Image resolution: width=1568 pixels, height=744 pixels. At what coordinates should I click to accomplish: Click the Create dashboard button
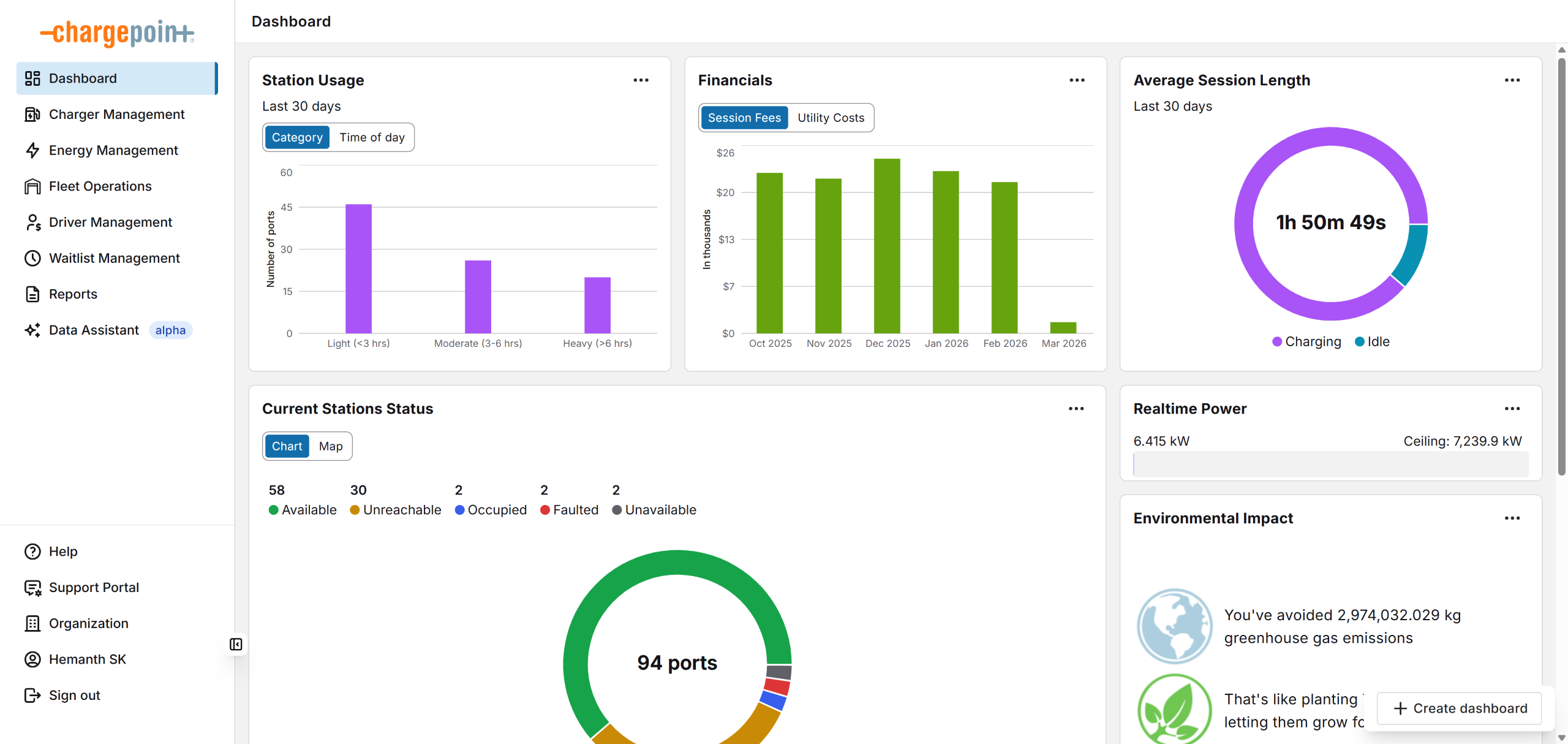pos(1460,708)
